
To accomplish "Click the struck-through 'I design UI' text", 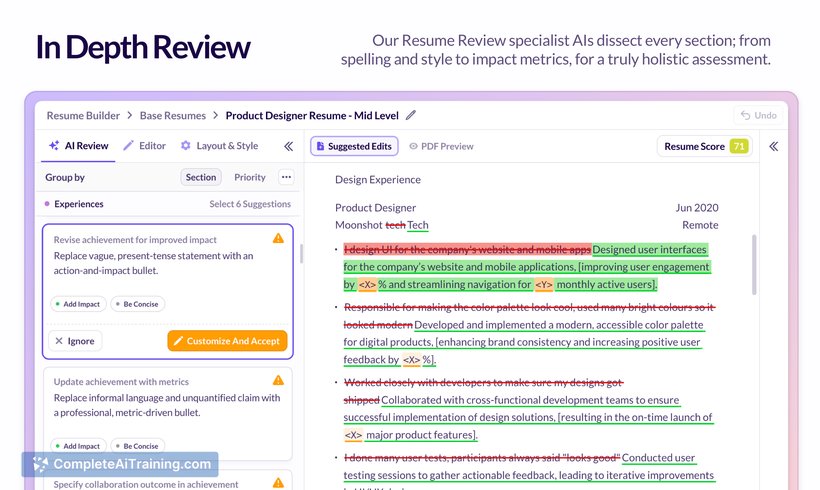I will [x=467, y=249].
